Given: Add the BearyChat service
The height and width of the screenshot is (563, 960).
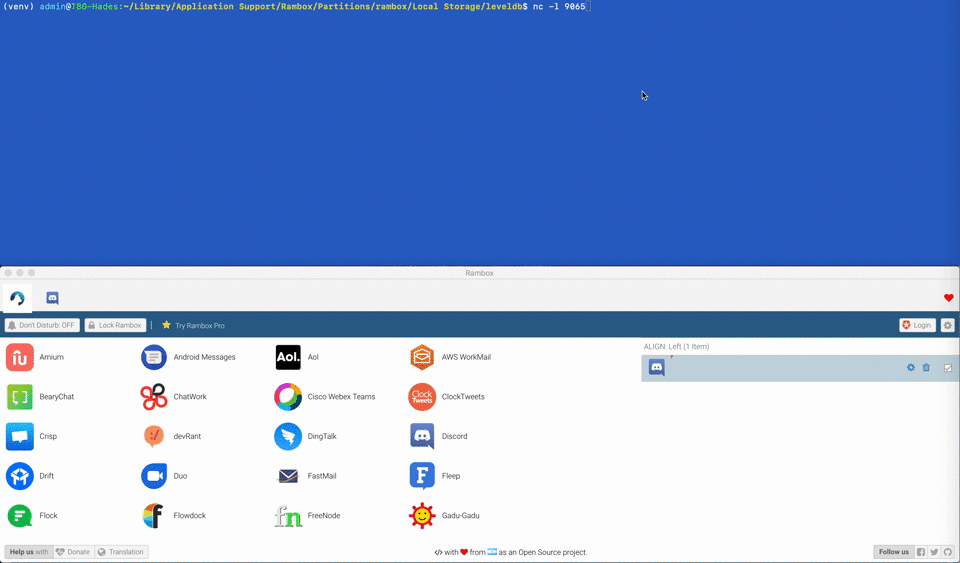Looking at the screenshot, I should click(x=20, y=397).
